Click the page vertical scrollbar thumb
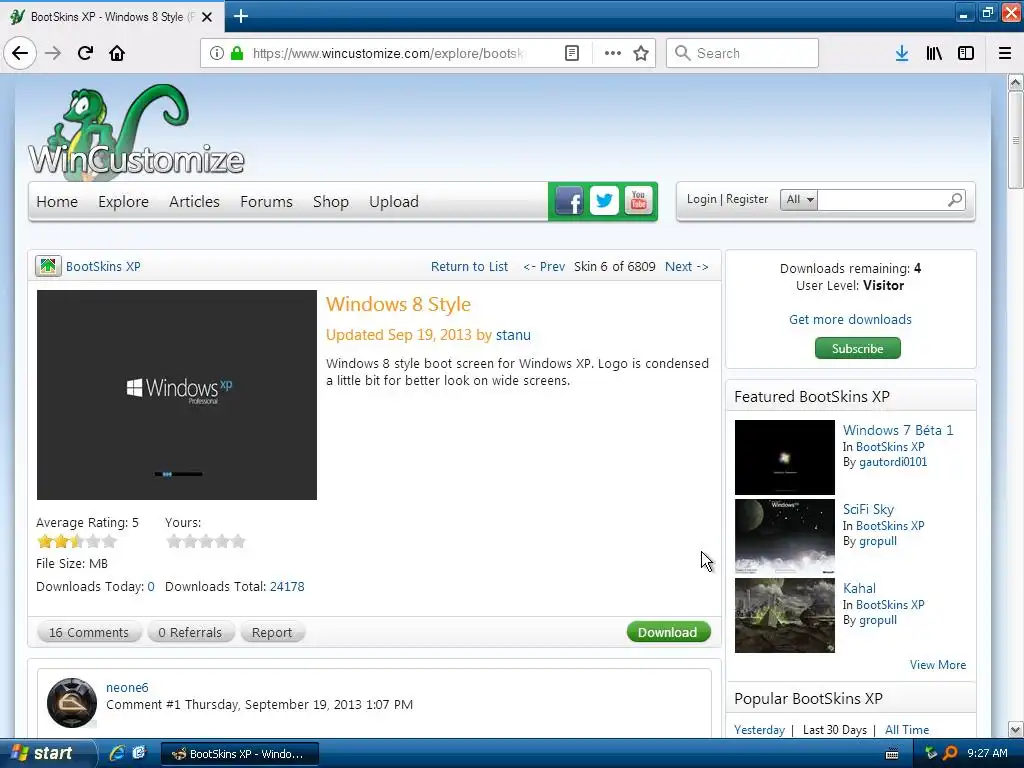 point(1016,140)
